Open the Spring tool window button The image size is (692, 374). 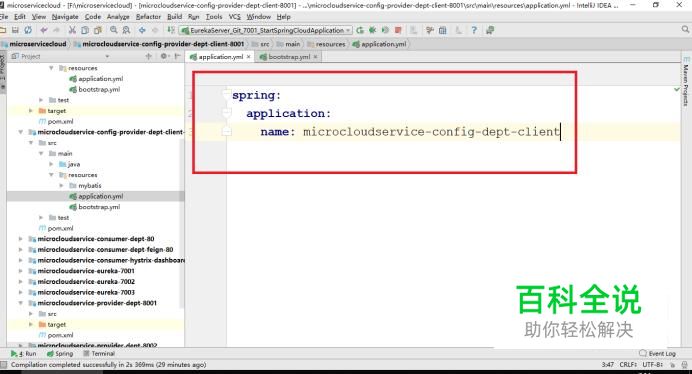click(x=60, y=354)
